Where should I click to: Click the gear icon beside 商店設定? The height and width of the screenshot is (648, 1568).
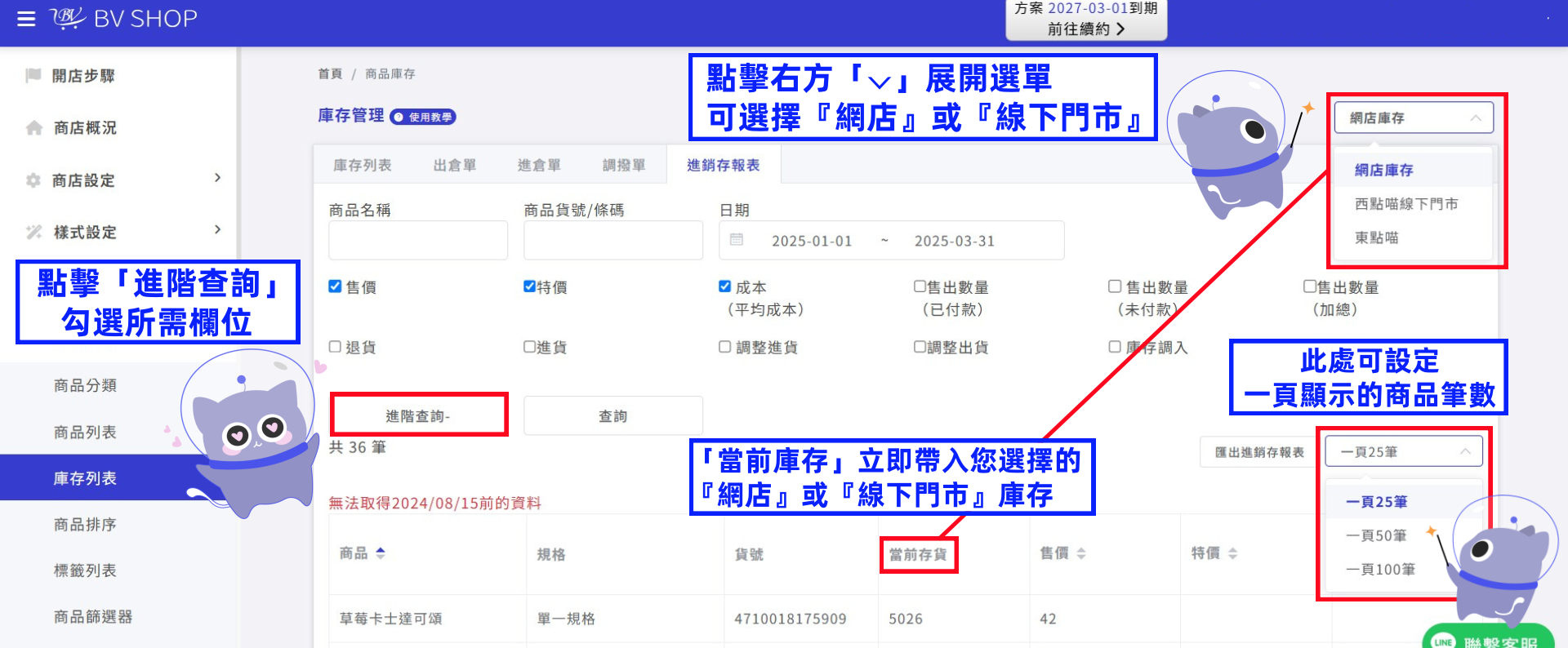pyautogui.click(x=33, y=180)
